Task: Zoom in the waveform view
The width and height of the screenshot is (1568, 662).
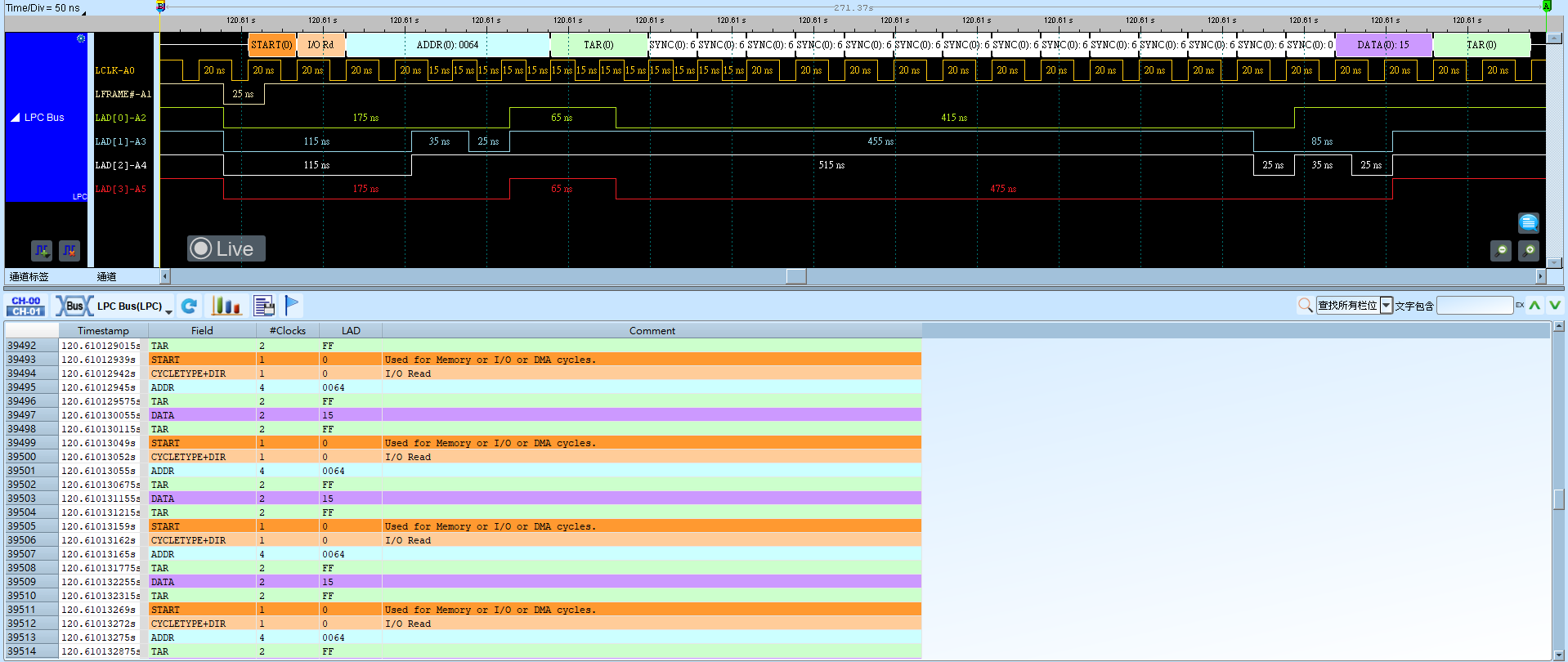Action: (x=1529, y=251)
